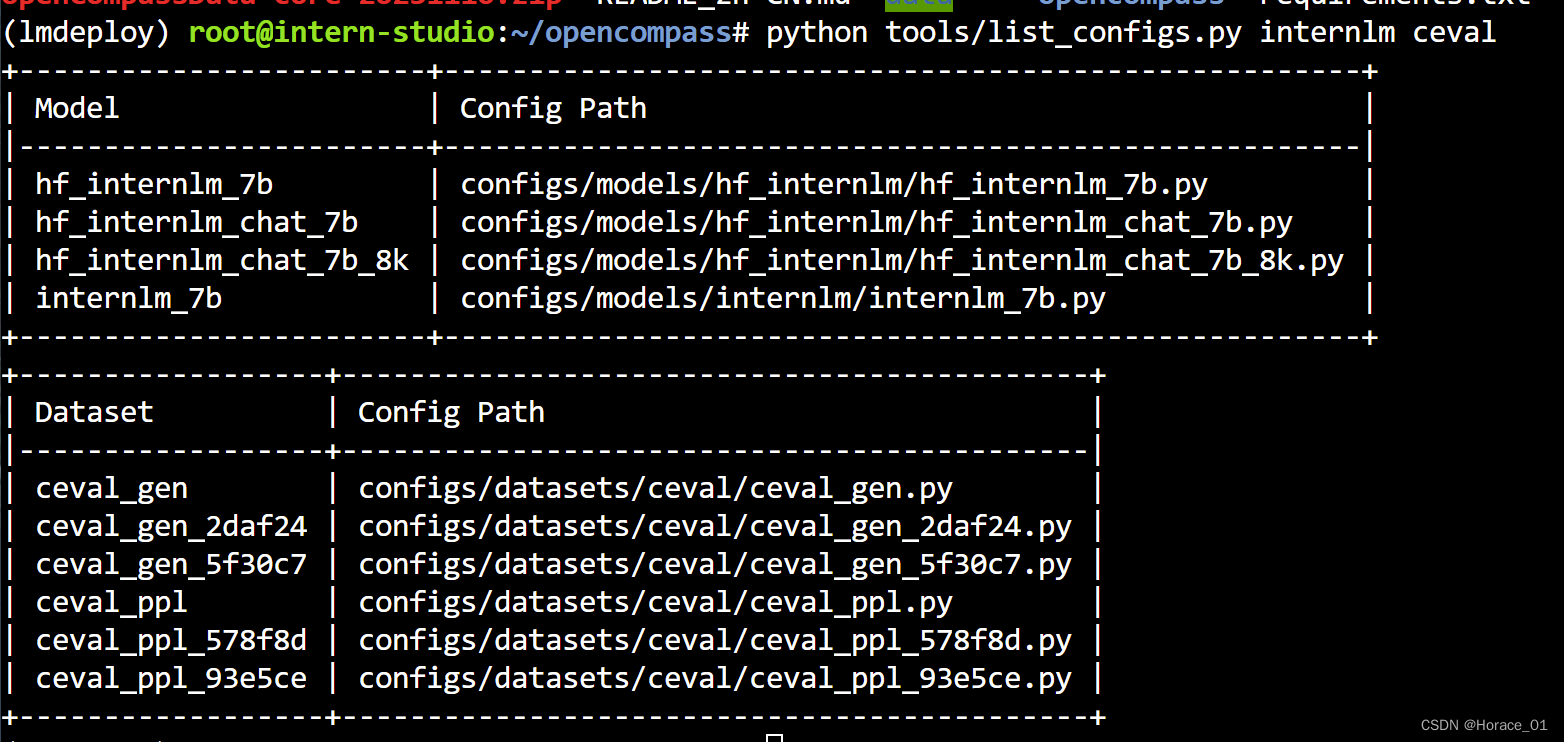Click path 'configs/datasets/ceval/ceval_gen.py'
The width and height of the screenshot is (1564, 742).
[655, 488]
